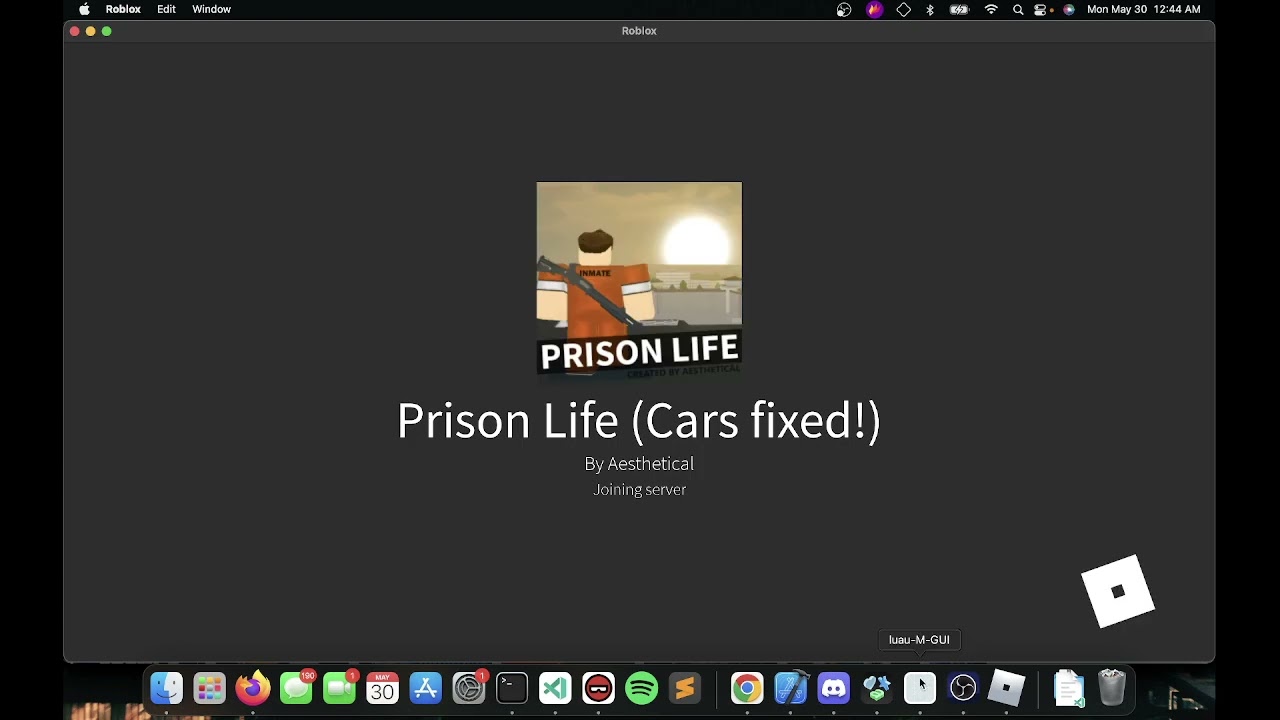Viewport: 1280px width, 720px height.
Task: Open Finder from the Dock
Action: point(166,688)
